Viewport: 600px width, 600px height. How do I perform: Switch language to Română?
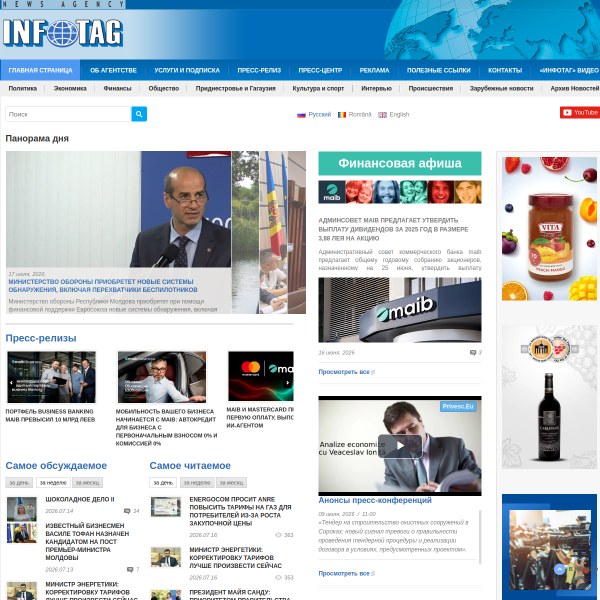click(x=360, y=114)
